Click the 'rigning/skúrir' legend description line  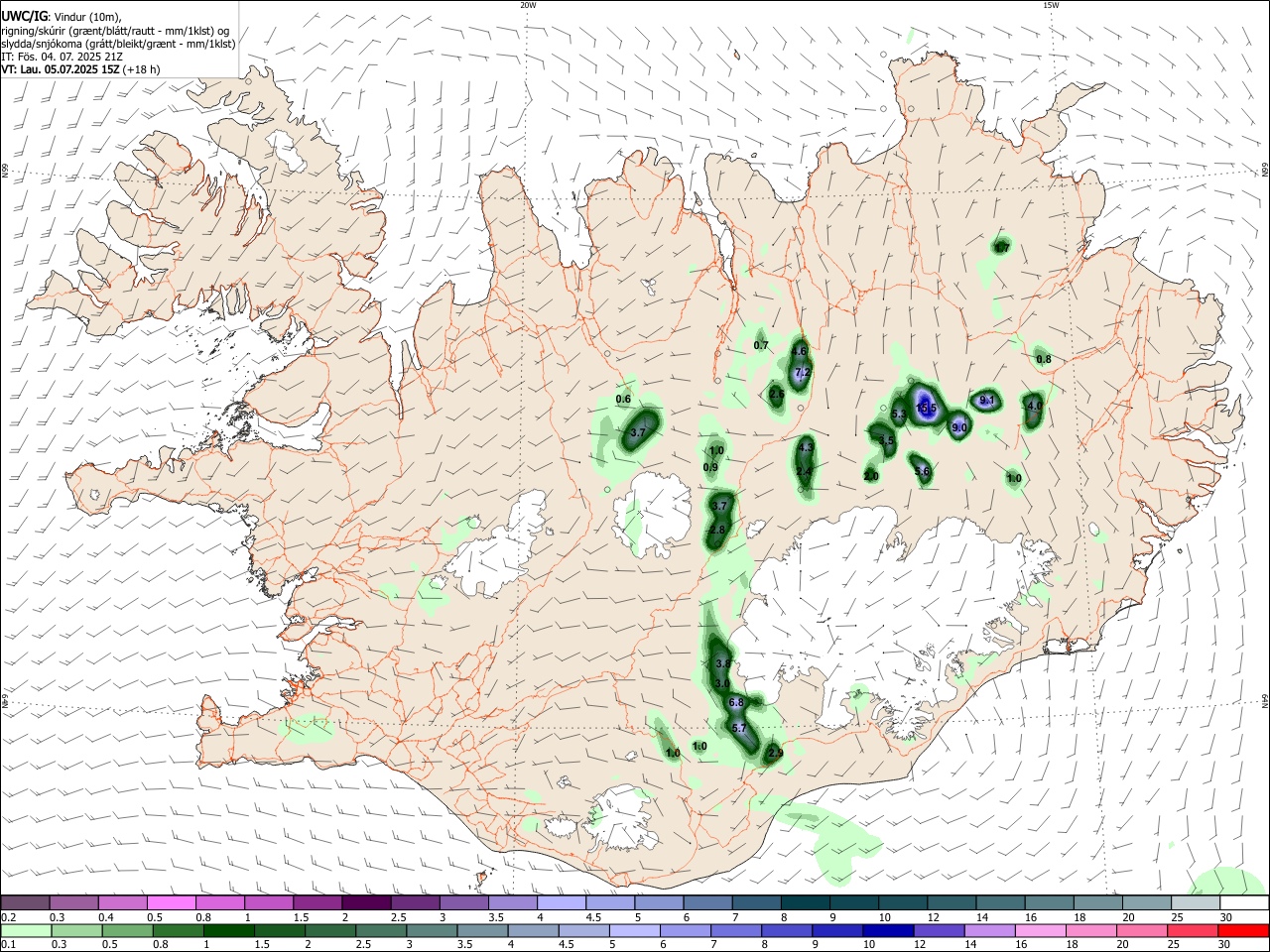114,31
